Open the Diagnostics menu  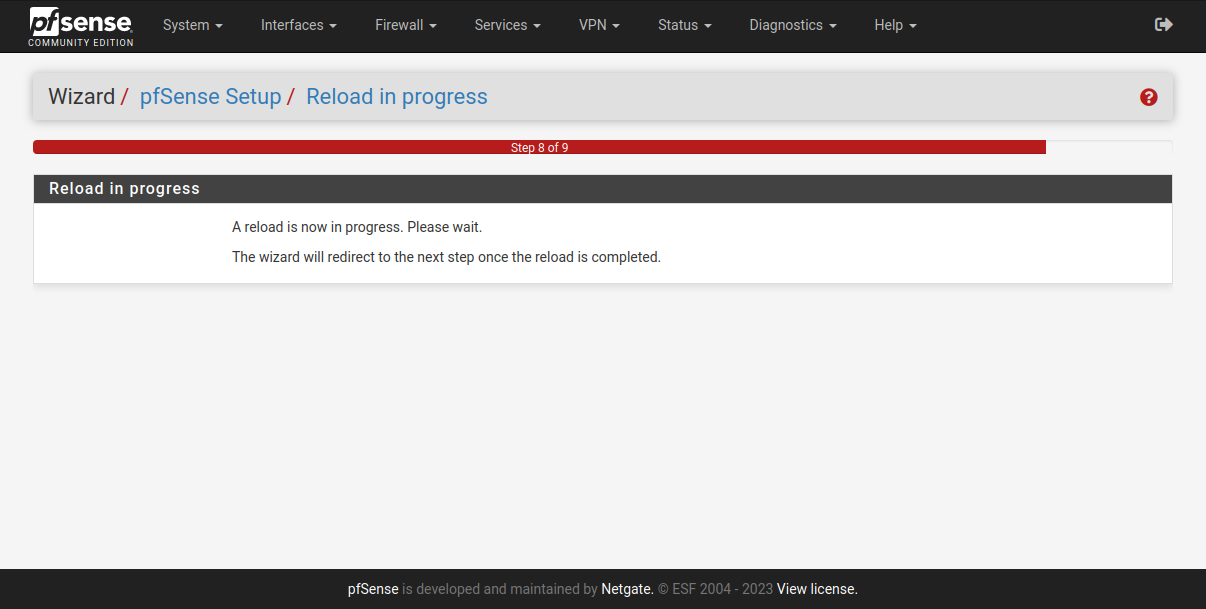(x=792, y=25)
